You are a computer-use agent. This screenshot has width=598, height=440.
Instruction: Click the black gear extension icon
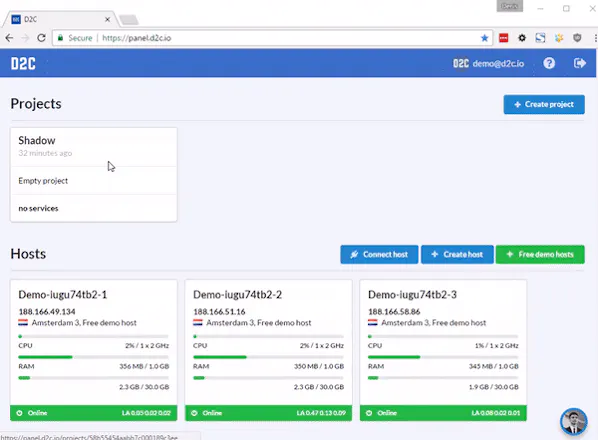point(522,38)
